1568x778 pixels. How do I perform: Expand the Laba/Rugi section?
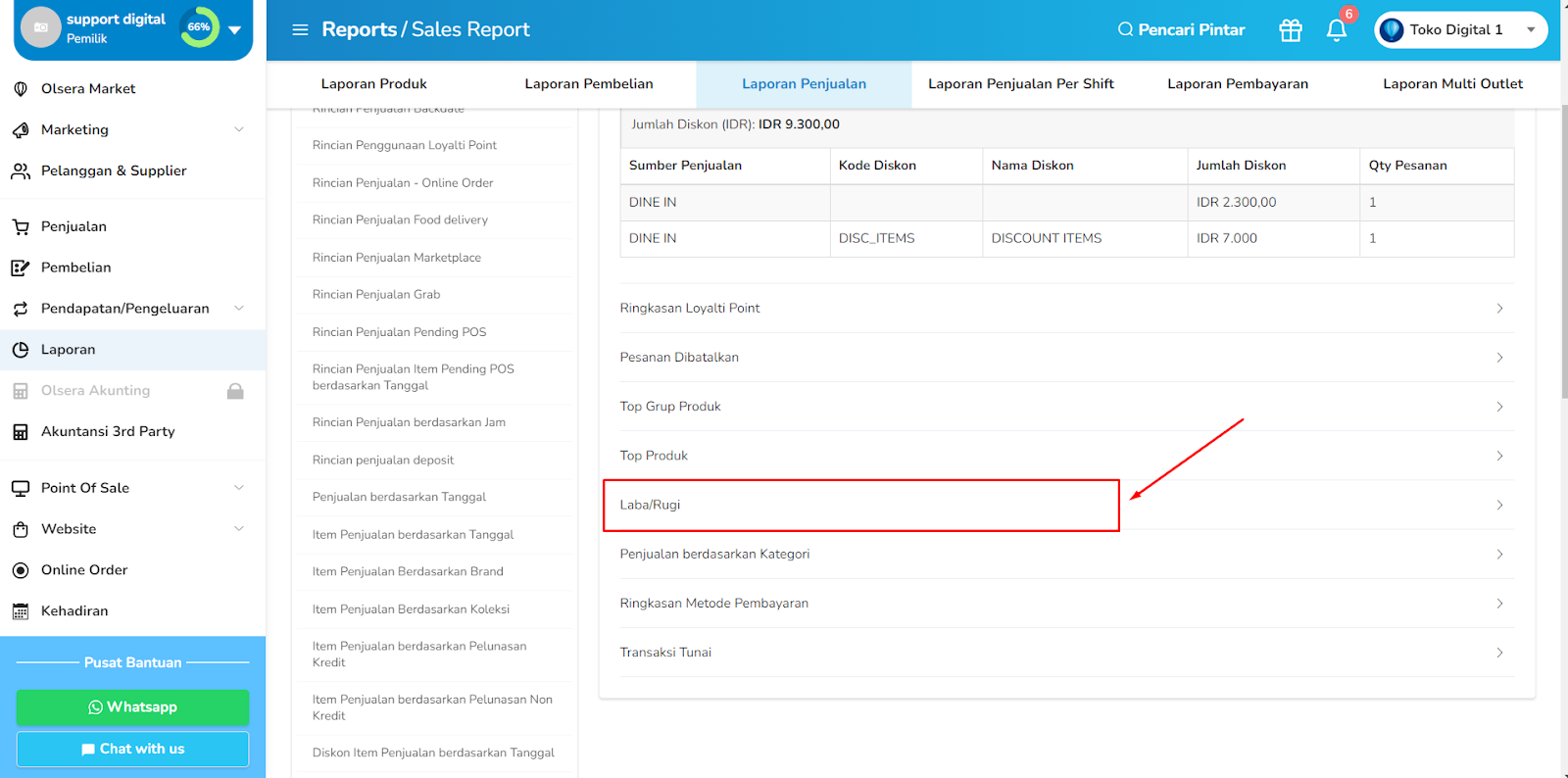coord(1066,506)
